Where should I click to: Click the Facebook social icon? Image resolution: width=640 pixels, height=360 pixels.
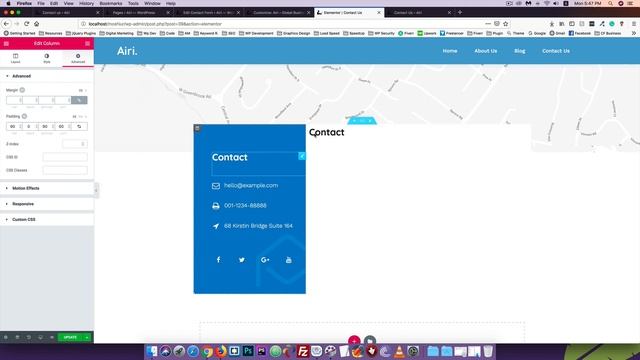(x=218, y=260)
